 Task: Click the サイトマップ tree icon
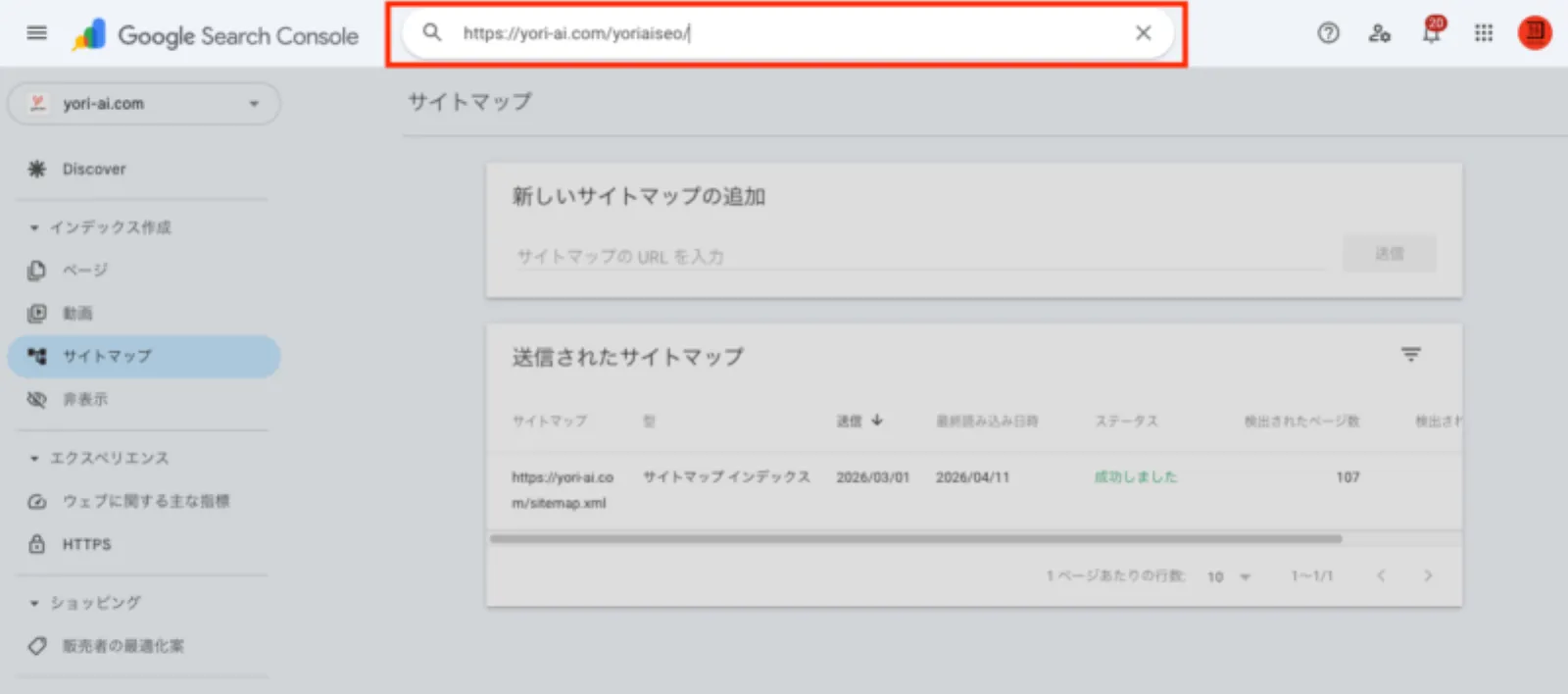(37, 357)
